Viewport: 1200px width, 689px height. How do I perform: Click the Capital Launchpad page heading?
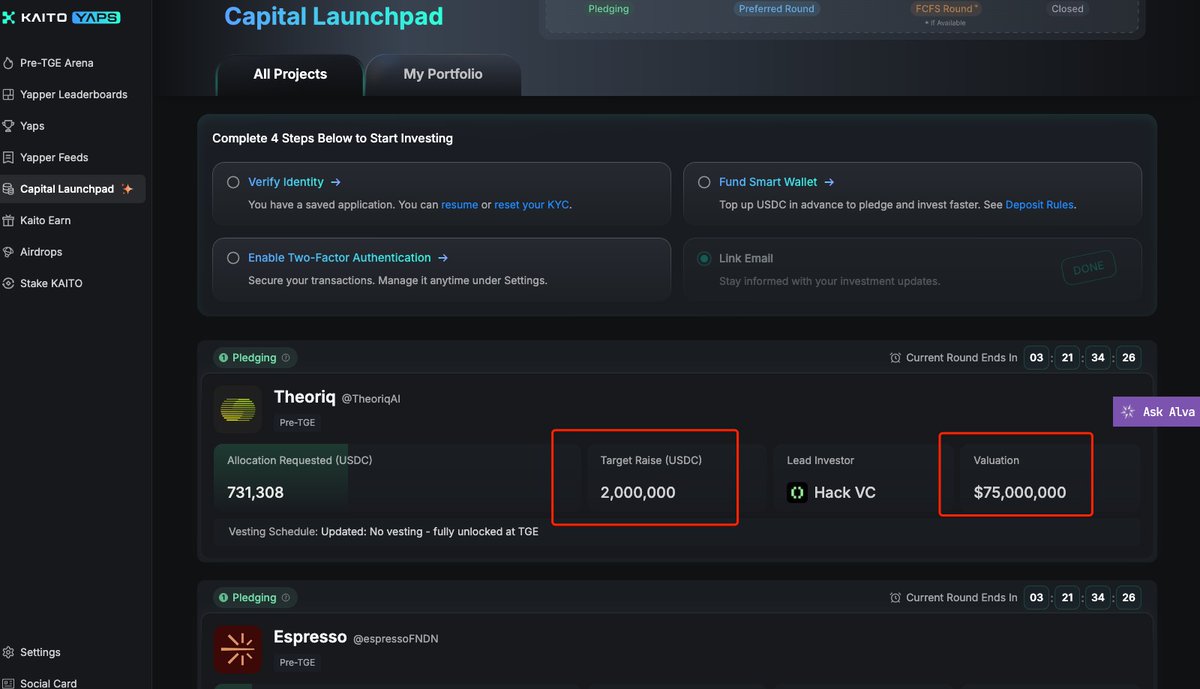click(x=333, y=17)
